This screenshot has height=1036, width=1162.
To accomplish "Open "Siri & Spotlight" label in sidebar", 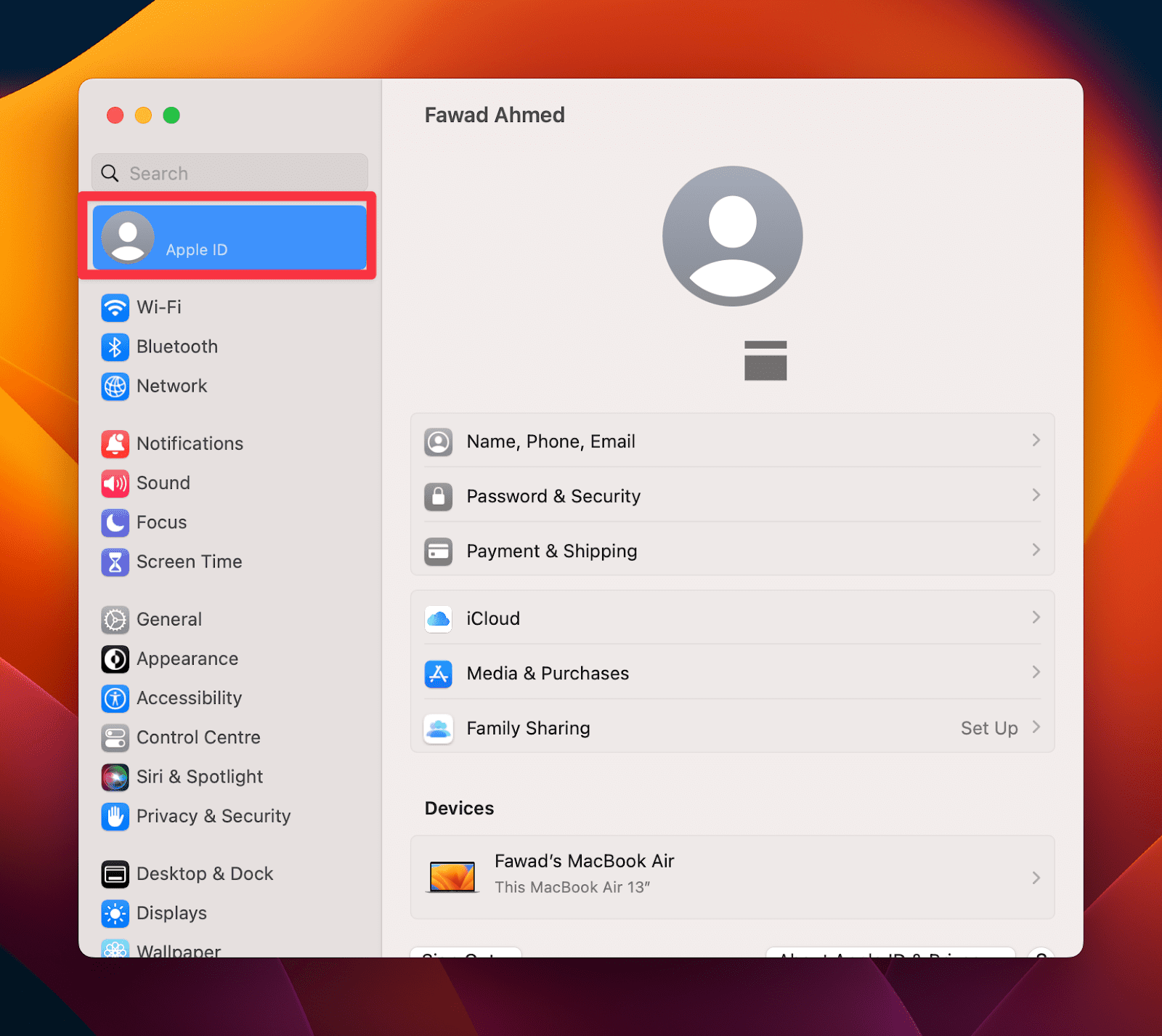I will 200,777.
